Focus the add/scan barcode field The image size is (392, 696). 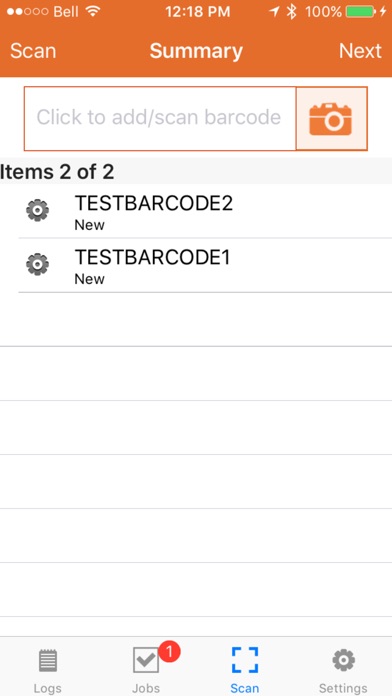(x=160, y=119)
